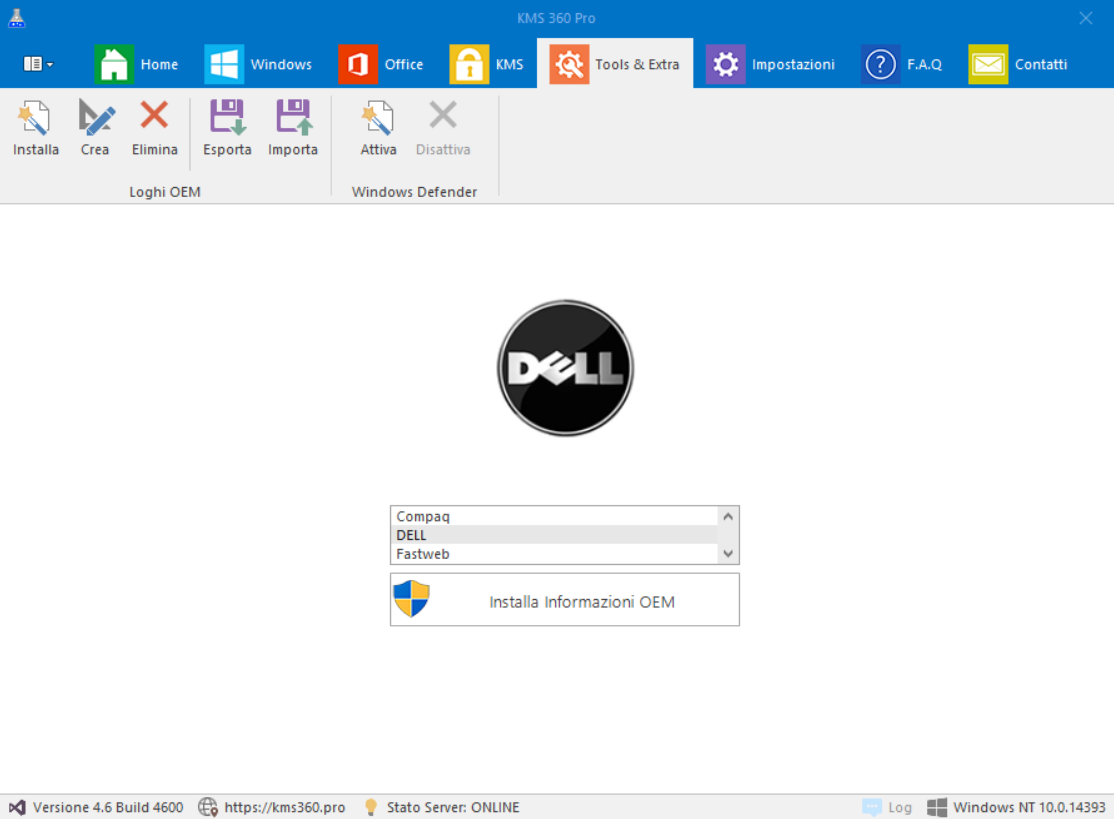Open the Home tab
The width and height of the screenshot is (1114, 819).
(137, 64)
